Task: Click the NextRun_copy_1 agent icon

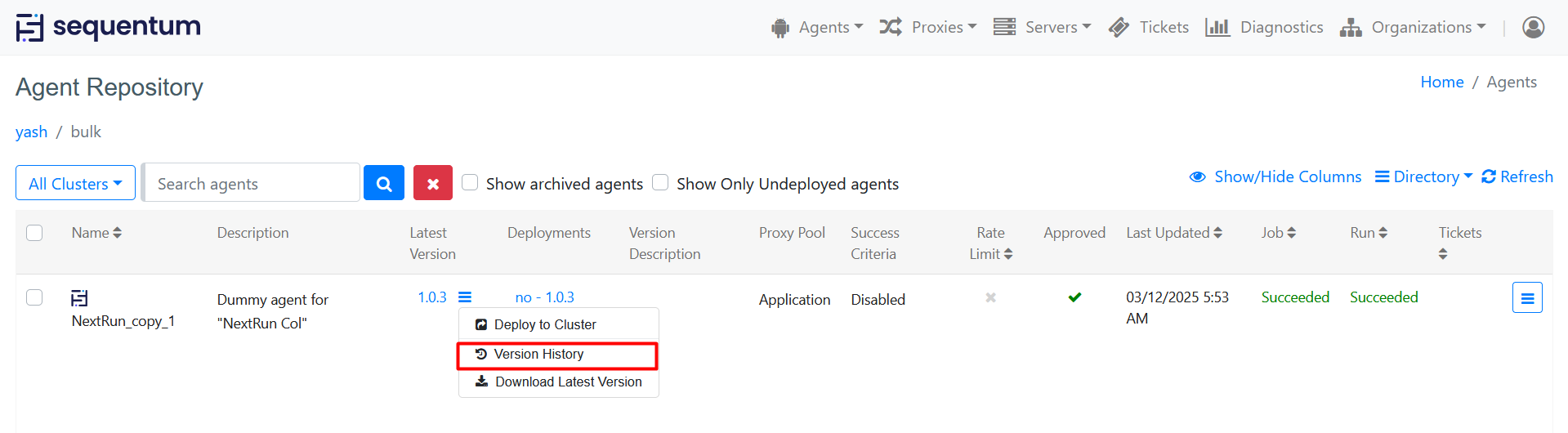Action: click(x=79, y=298)
